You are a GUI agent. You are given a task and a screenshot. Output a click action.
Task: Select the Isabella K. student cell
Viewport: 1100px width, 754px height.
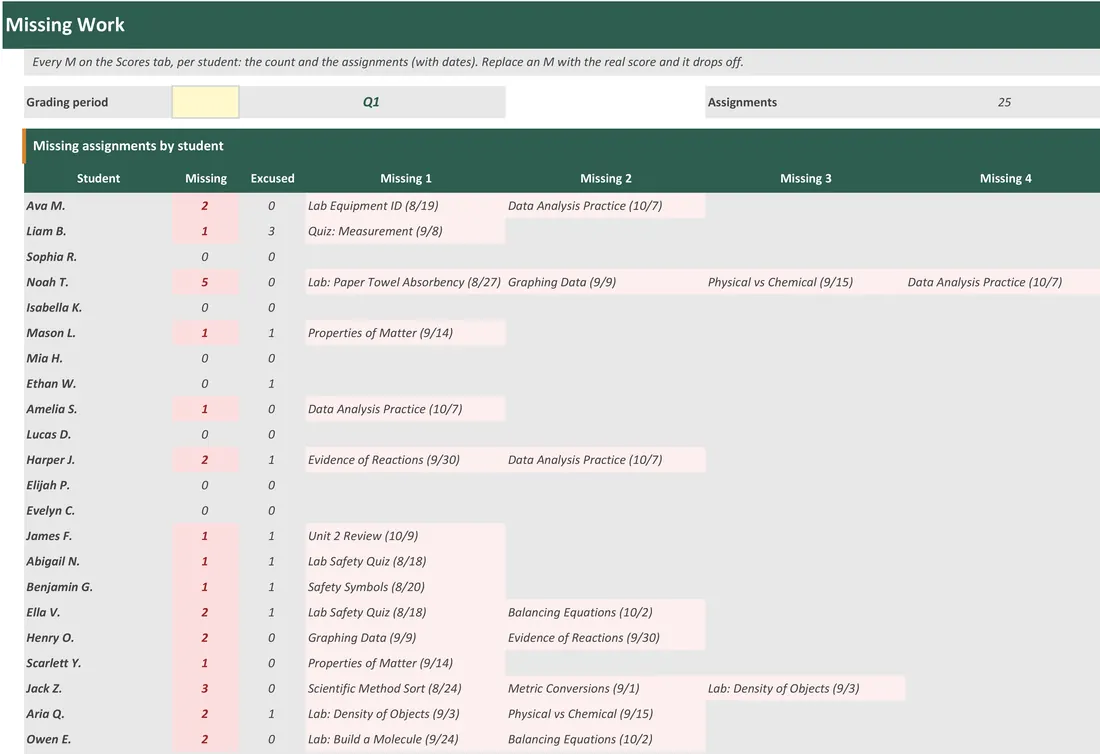tap(98, 307)
